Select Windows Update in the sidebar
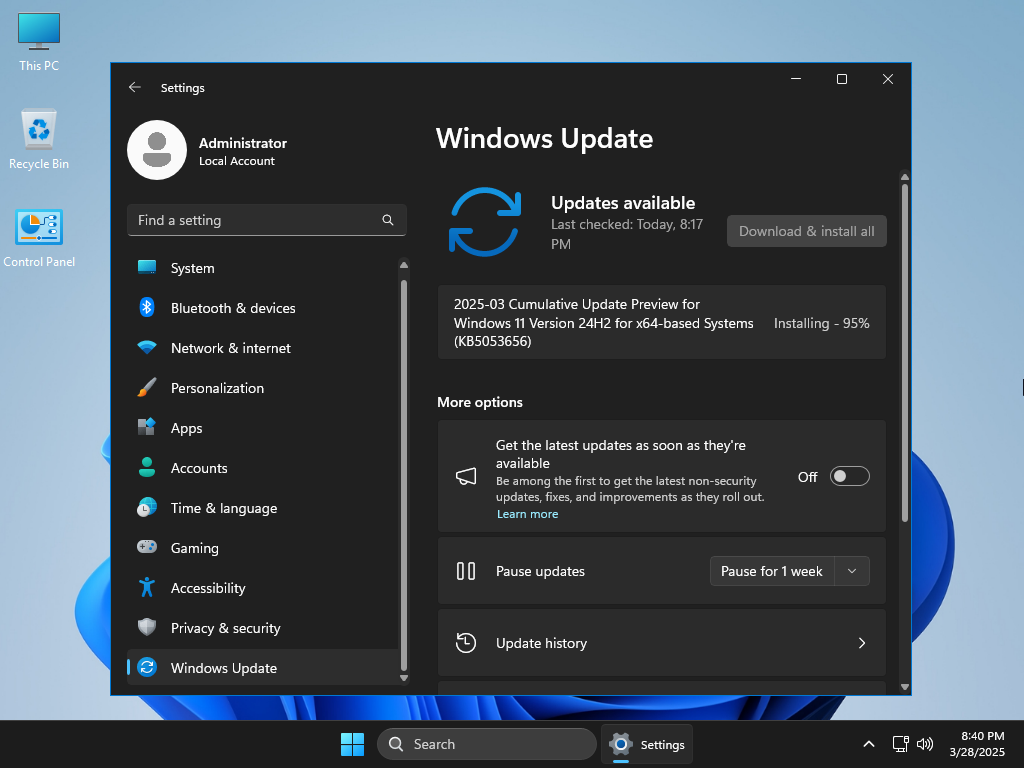 click(263, 667)
